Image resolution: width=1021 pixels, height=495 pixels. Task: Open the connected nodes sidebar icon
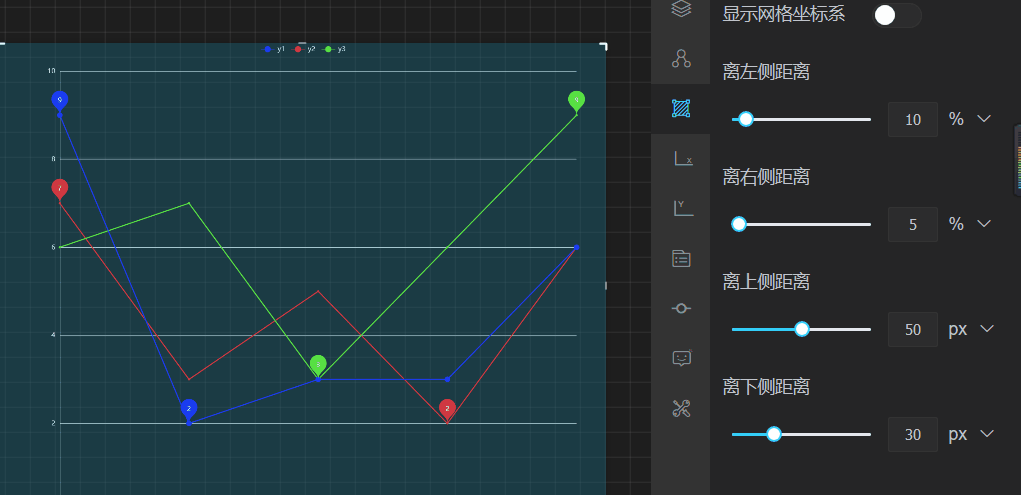[x=681, y=59]
